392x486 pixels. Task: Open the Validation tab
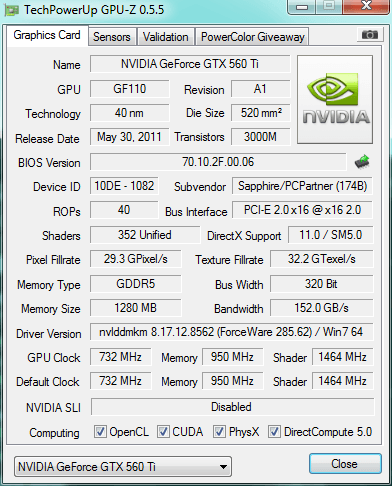tap(166, 37)
